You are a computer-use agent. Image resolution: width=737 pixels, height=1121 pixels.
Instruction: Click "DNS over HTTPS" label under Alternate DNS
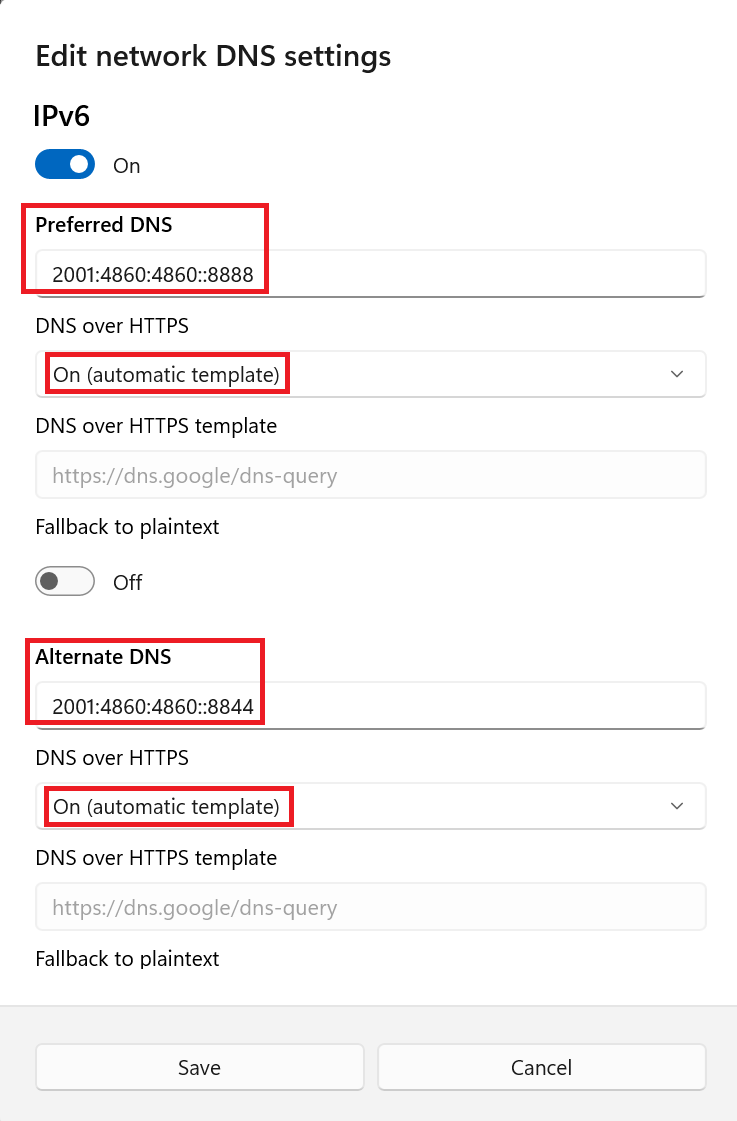point(112,758)
